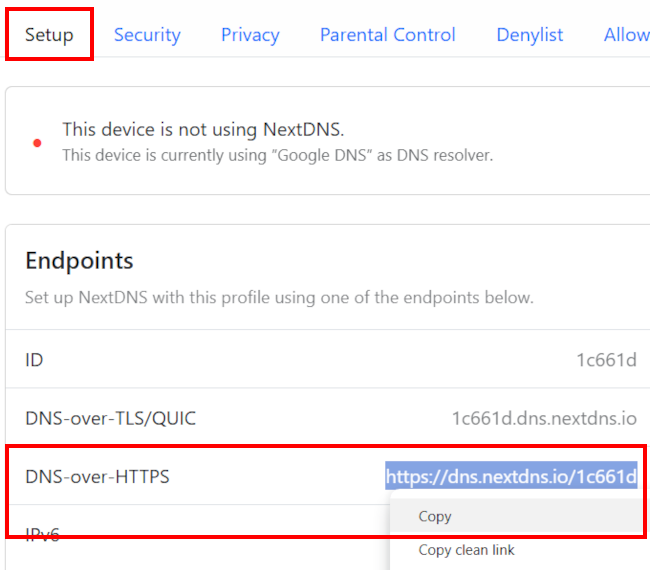Open the Allowlist tab

coord(627,35)
